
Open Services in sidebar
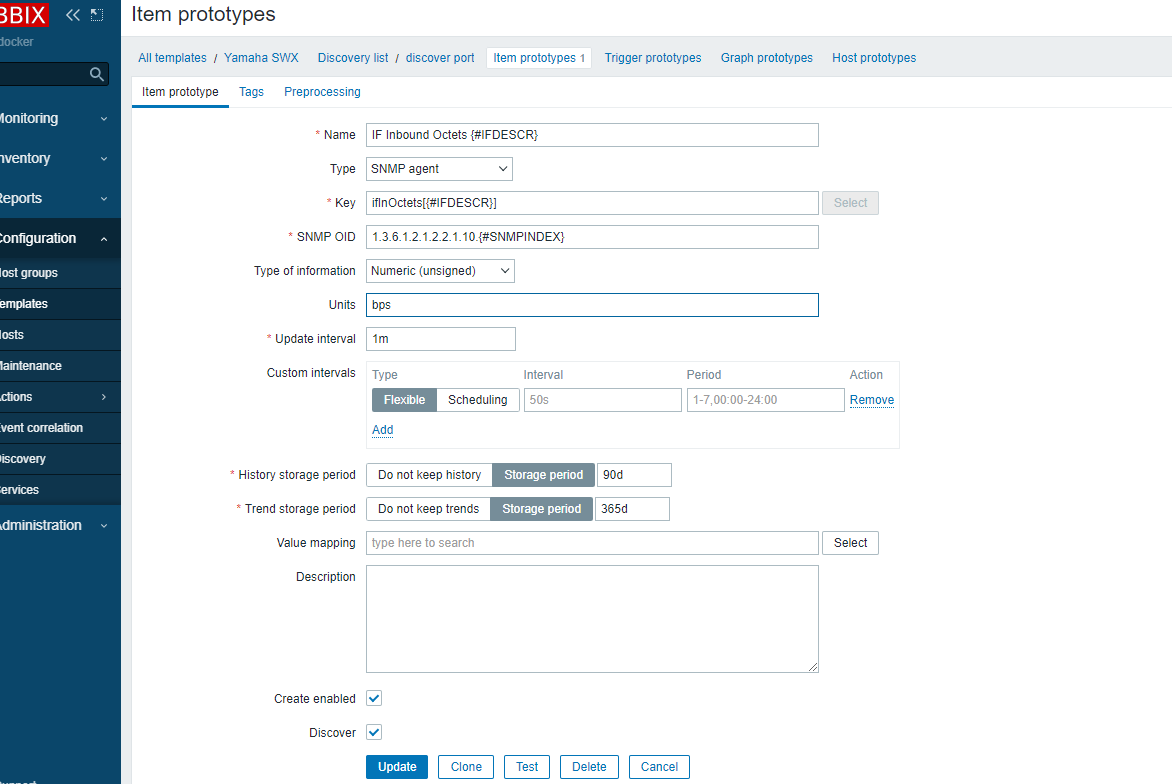60,490
